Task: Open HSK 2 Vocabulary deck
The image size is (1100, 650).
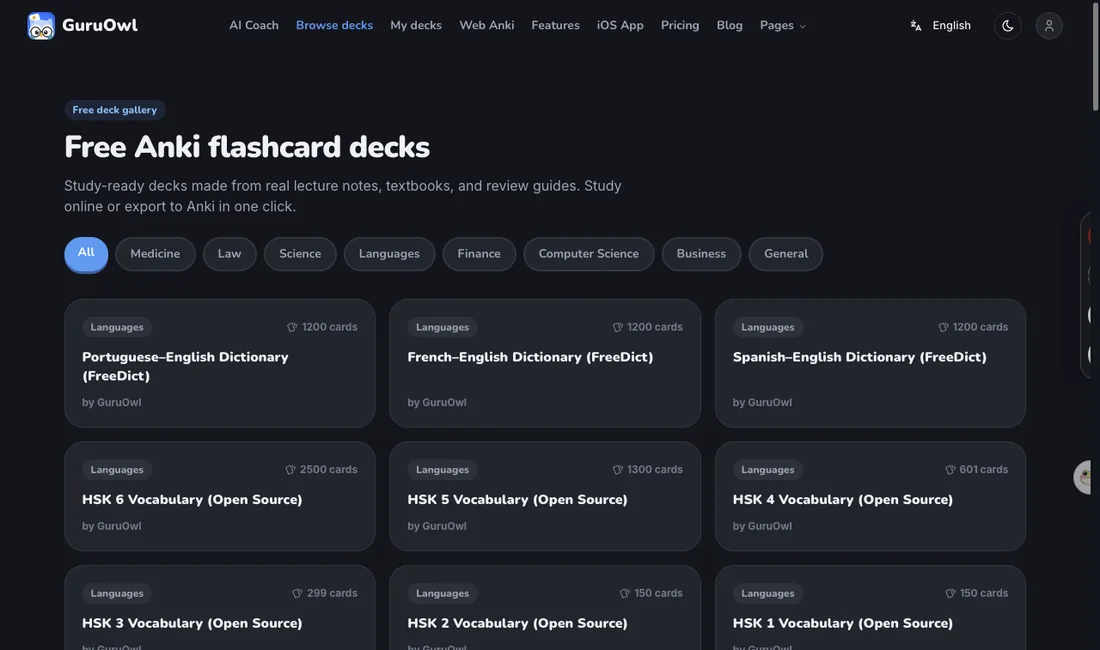Action: point(545,609)
